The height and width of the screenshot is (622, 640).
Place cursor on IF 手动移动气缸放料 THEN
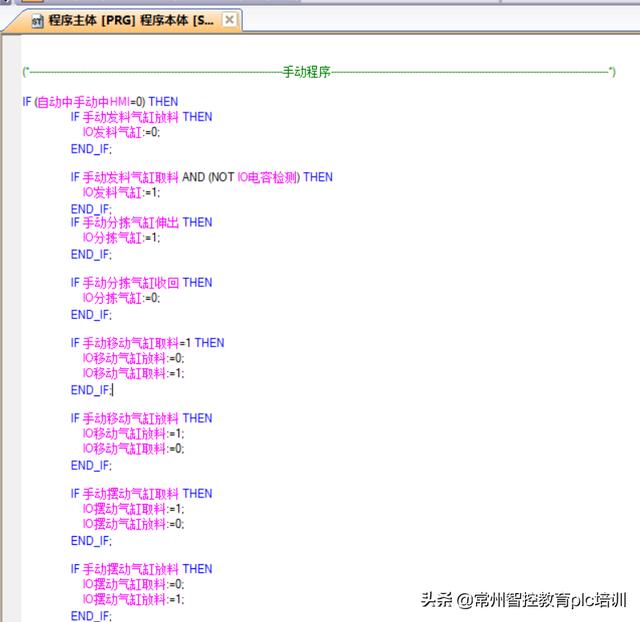[x=141, y=418]
